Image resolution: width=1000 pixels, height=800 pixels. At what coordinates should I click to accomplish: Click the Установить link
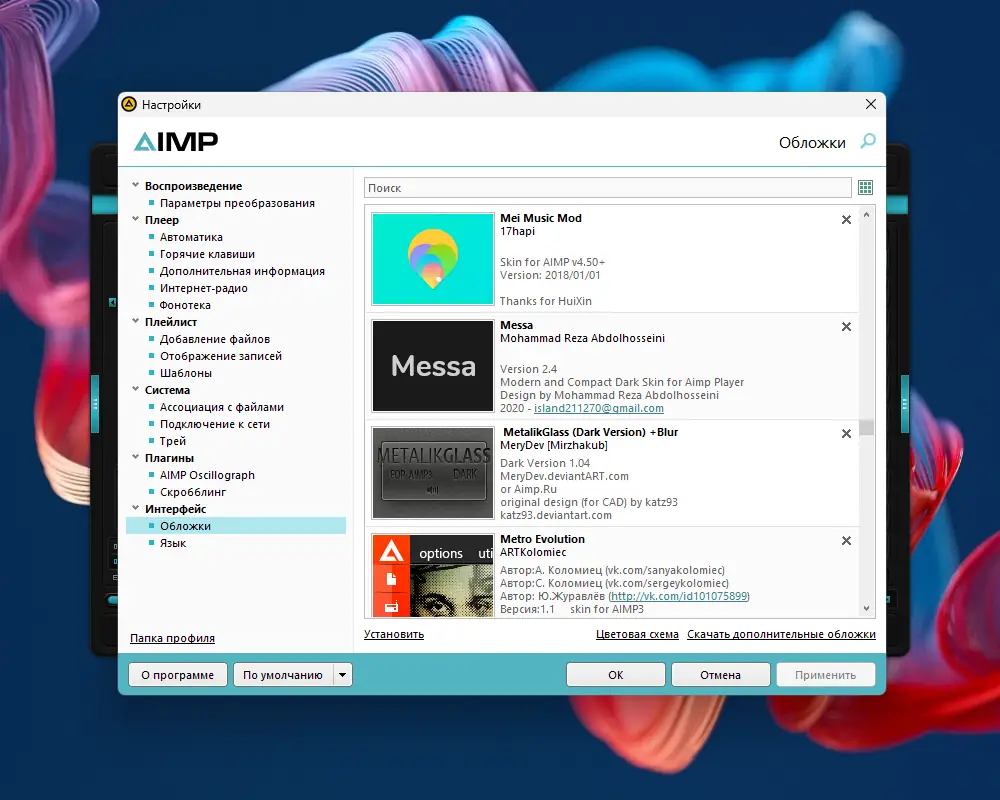pos(393,634)
